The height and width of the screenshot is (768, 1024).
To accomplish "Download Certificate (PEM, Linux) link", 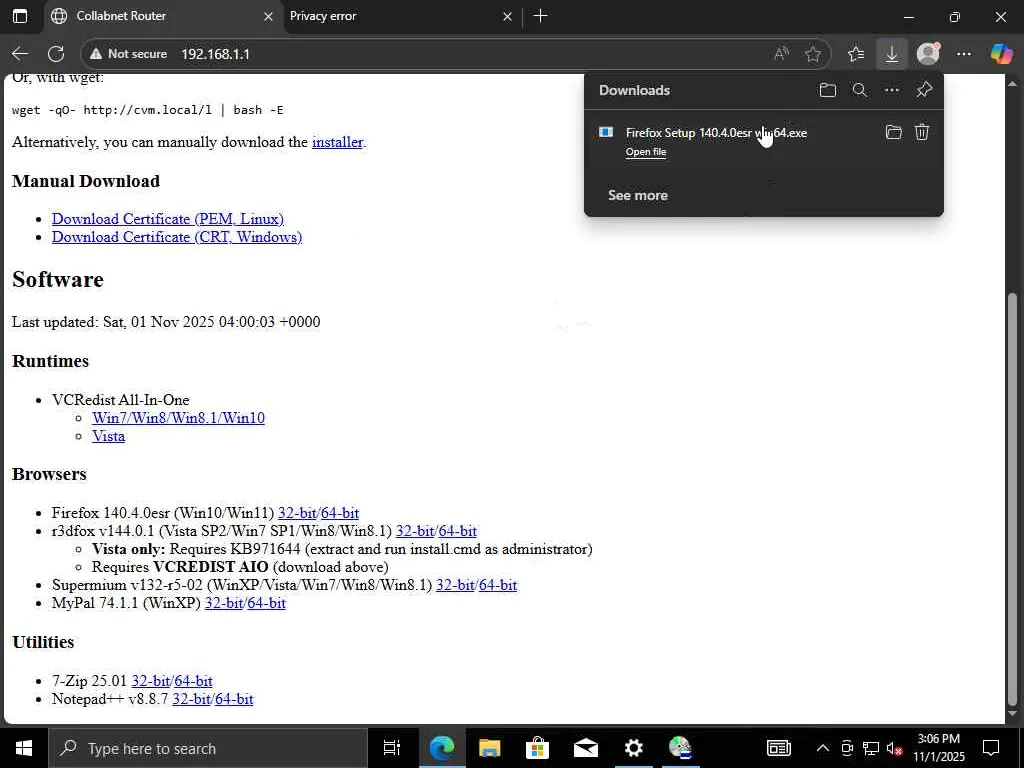I will 168,219.
